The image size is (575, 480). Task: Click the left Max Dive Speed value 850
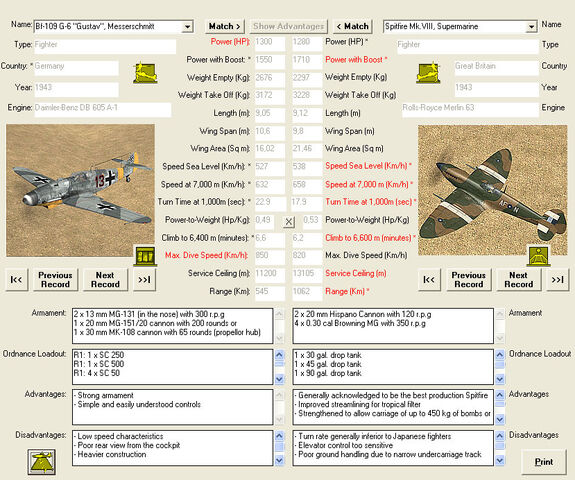270,257
